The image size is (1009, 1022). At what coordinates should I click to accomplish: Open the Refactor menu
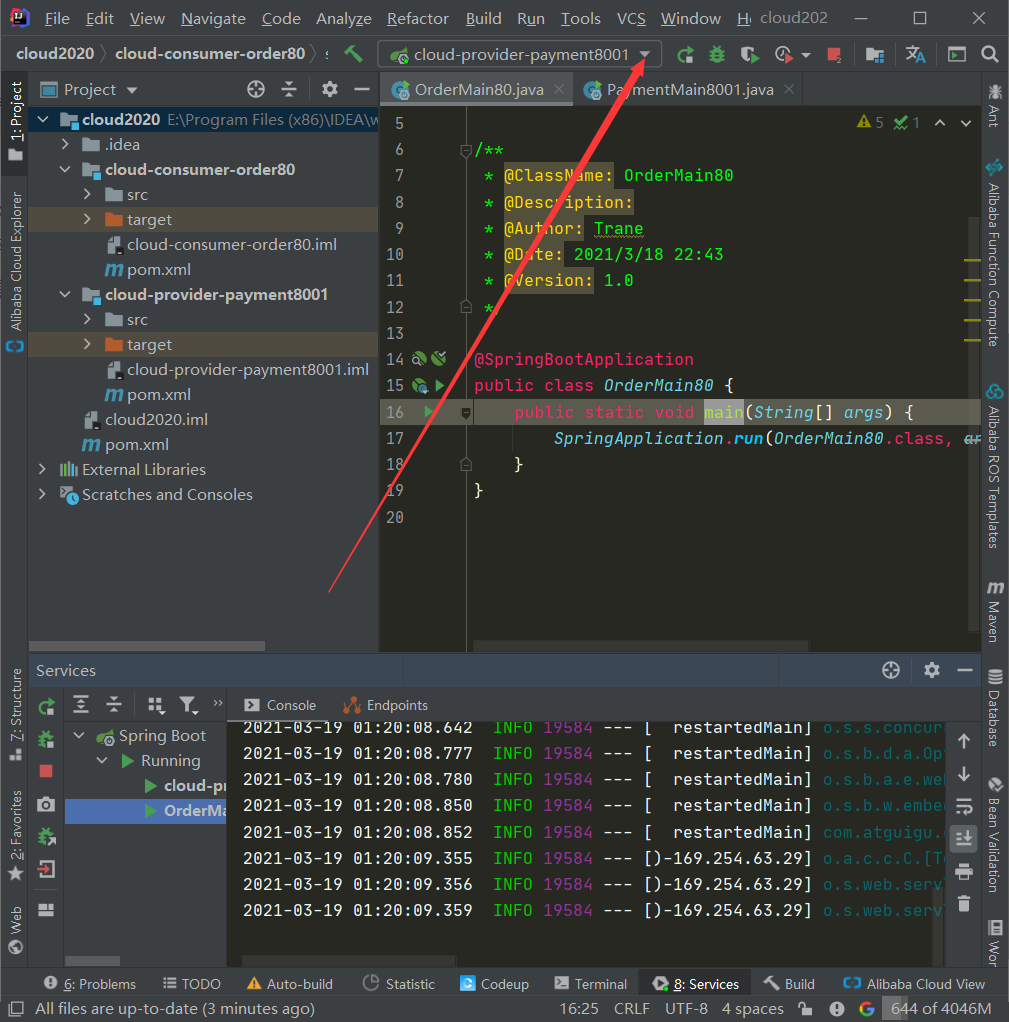(418, 19)
